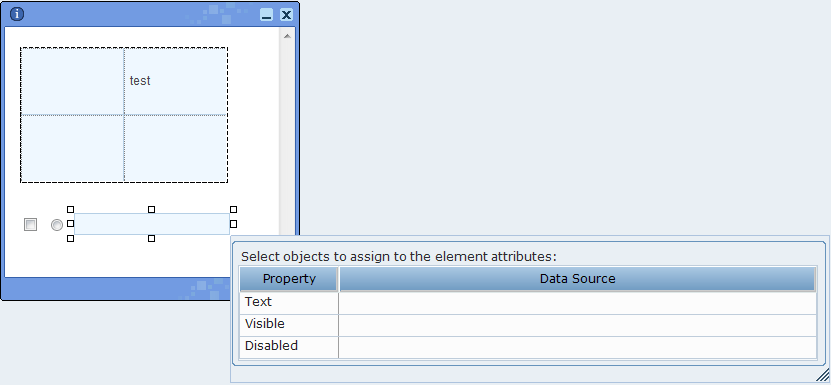Click the Property column header
The image size is (831, 385).
point(289,279)
